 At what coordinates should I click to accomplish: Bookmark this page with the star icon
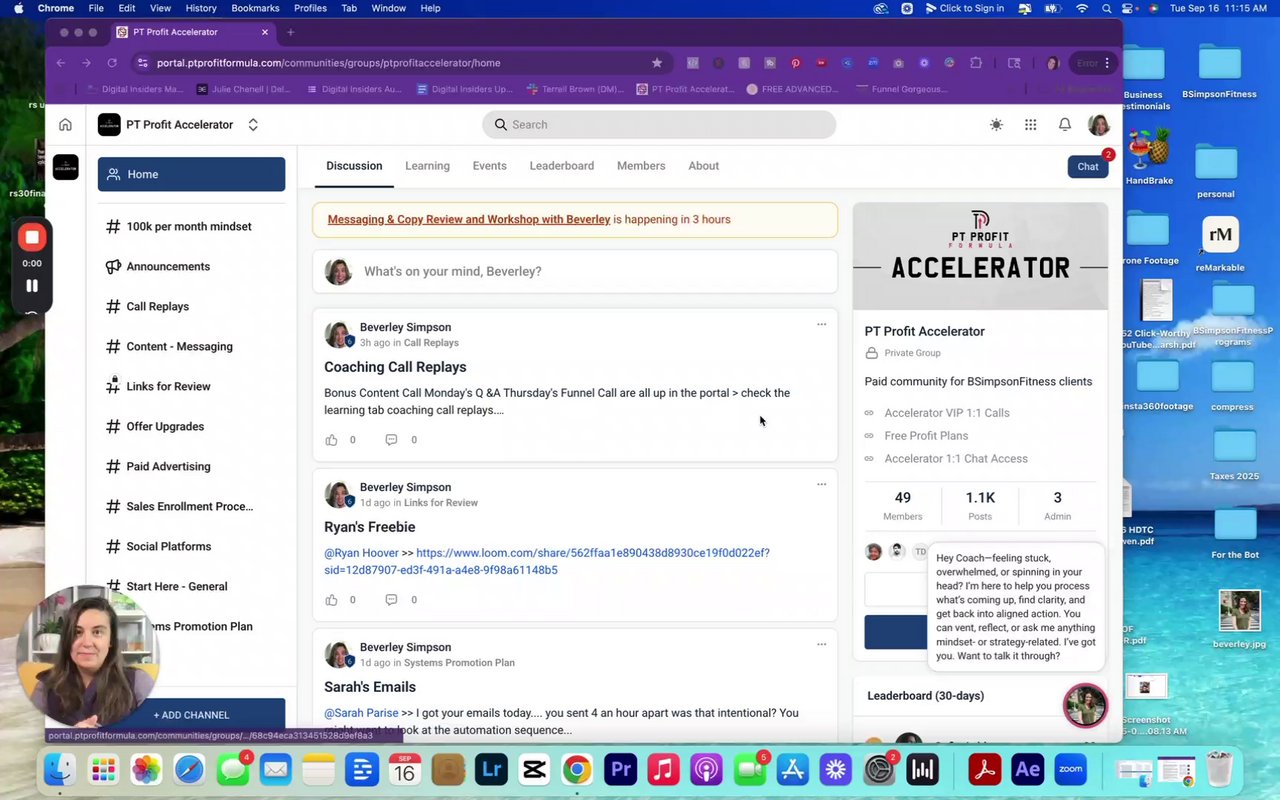[657, 63]
